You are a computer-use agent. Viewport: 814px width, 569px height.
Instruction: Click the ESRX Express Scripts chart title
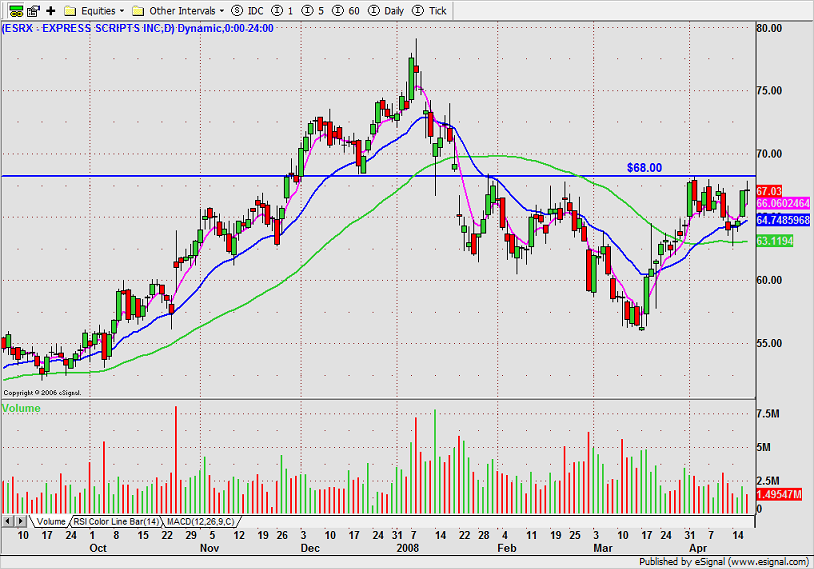138,28
